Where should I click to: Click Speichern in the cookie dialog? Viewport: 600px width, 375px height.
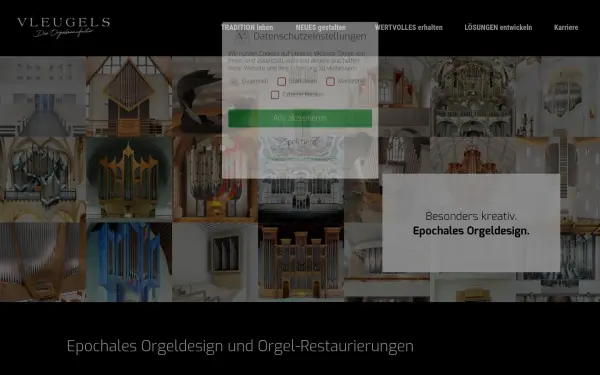(300, 142)
